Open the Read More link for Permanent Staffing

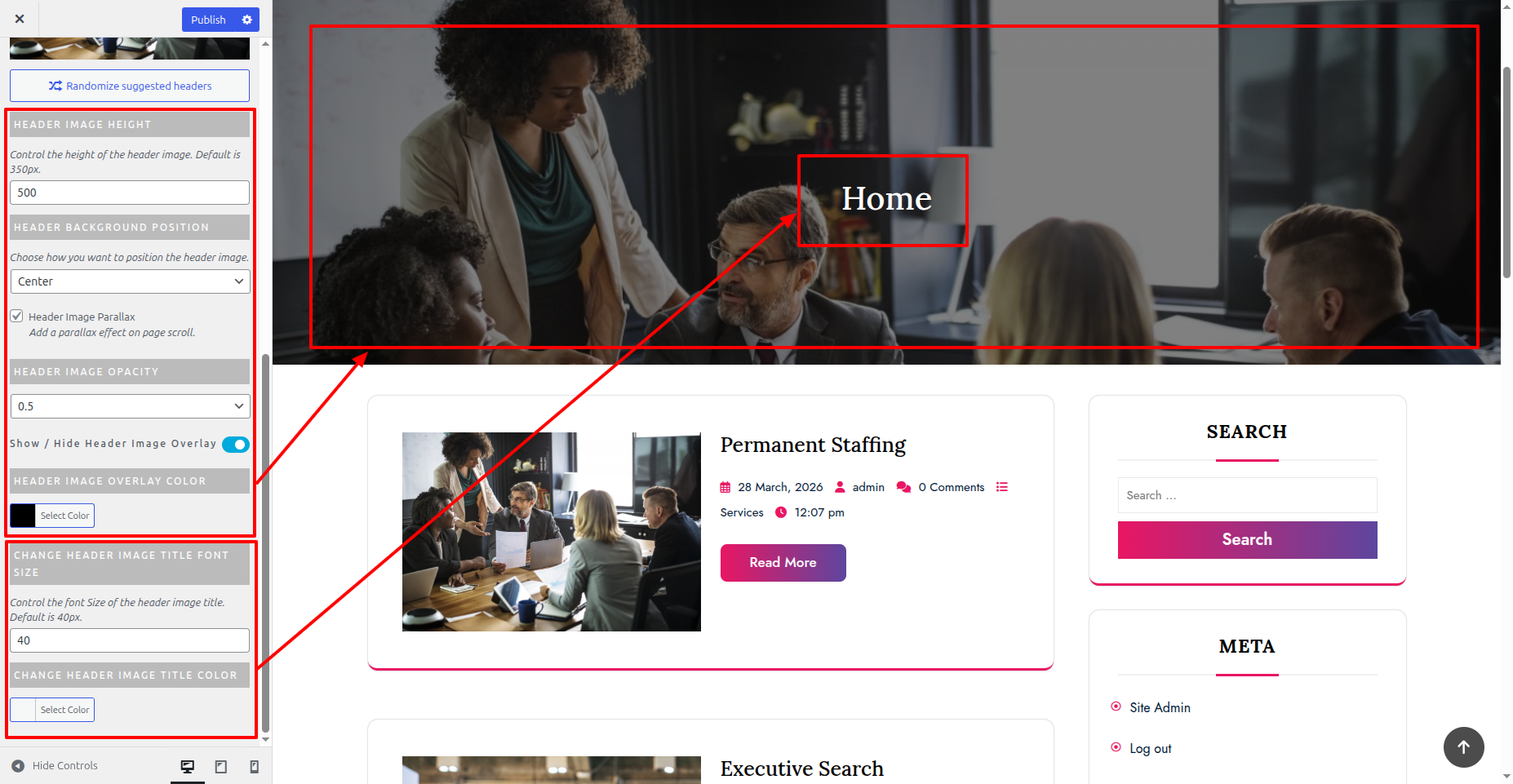[783, 563]
